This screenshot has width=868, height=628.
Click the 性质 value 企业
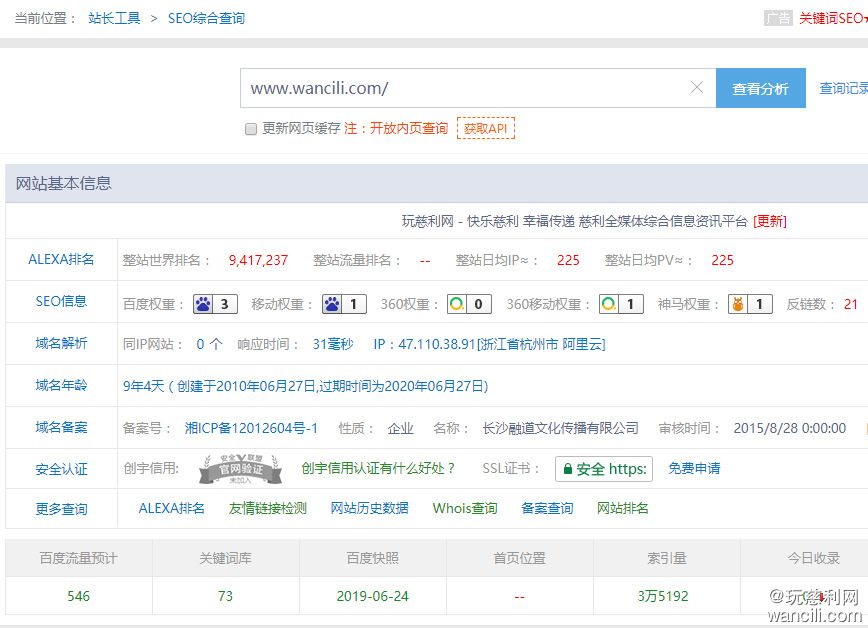coord(401,428)
